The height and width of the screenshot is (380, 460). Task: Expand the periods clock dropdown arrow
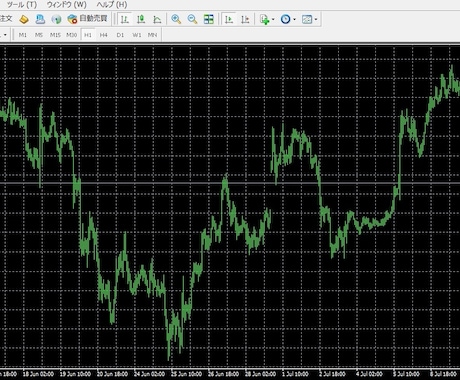(x=294, y=19)
